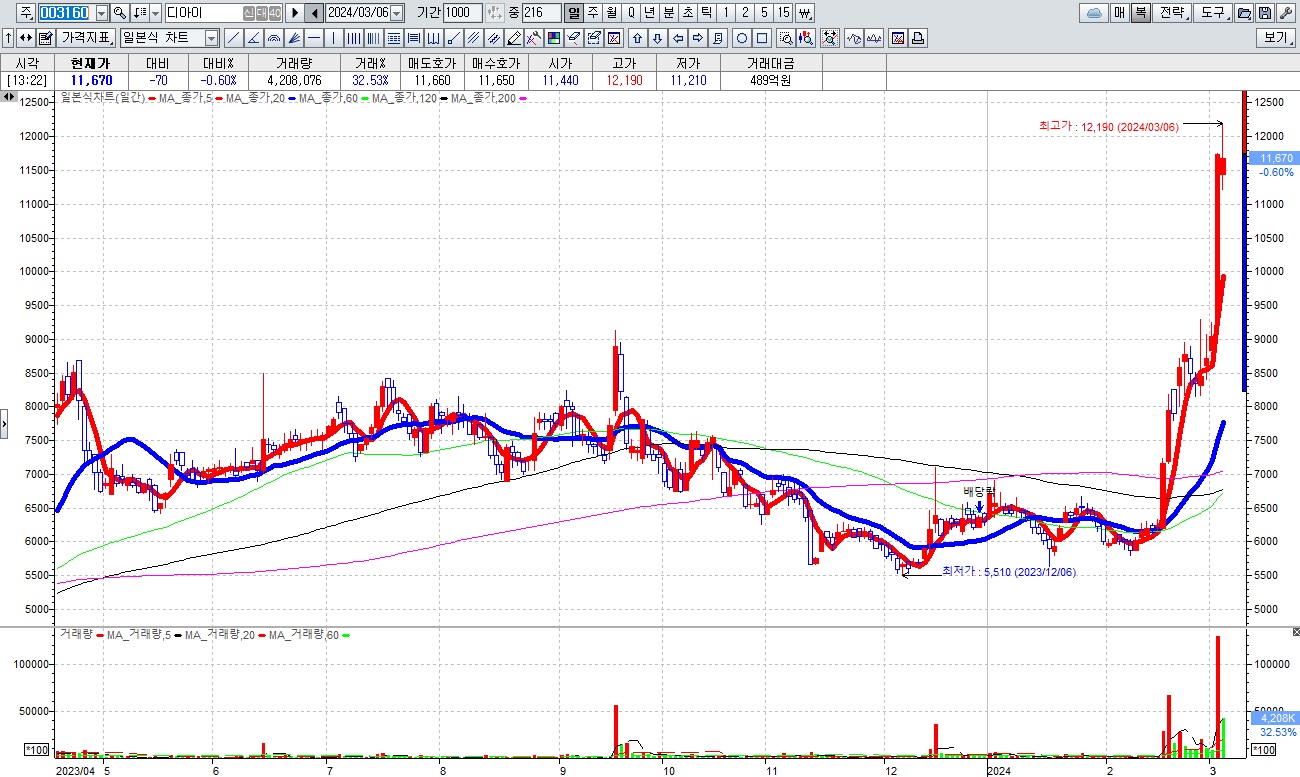Expand the 전략 strategy menu

point(1173,13)
